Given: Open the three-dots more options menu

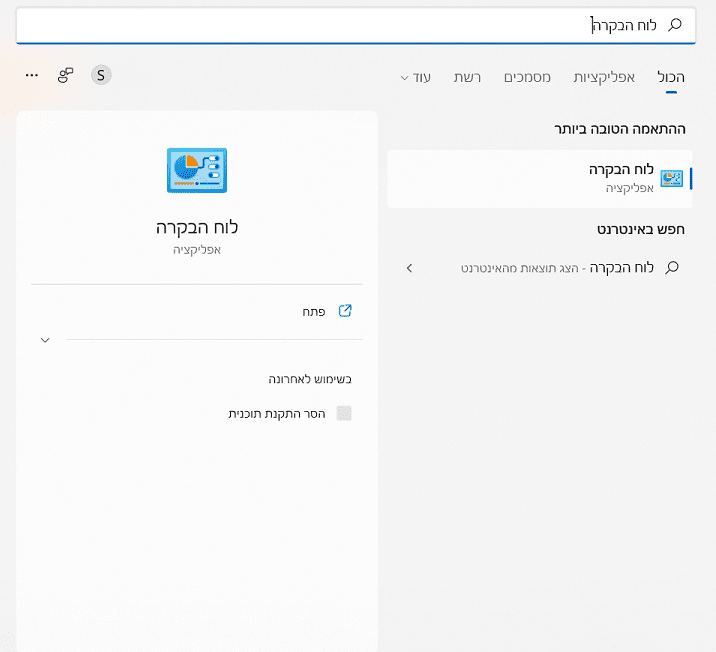Looking at the screenshot, I should click(32, 75).
